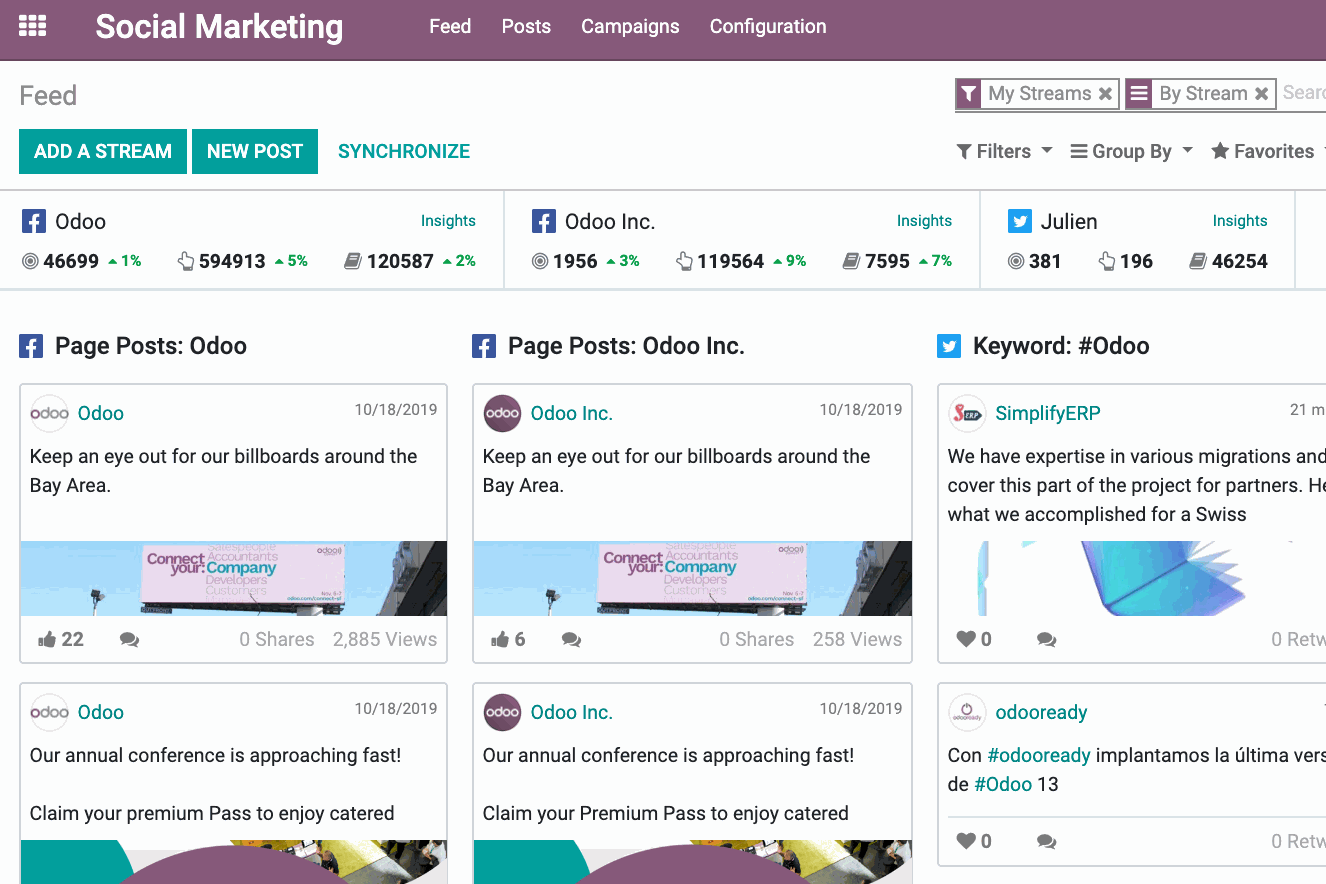
Task: Open comments on the odooready tweet
Action: (x=1046, y=842)
